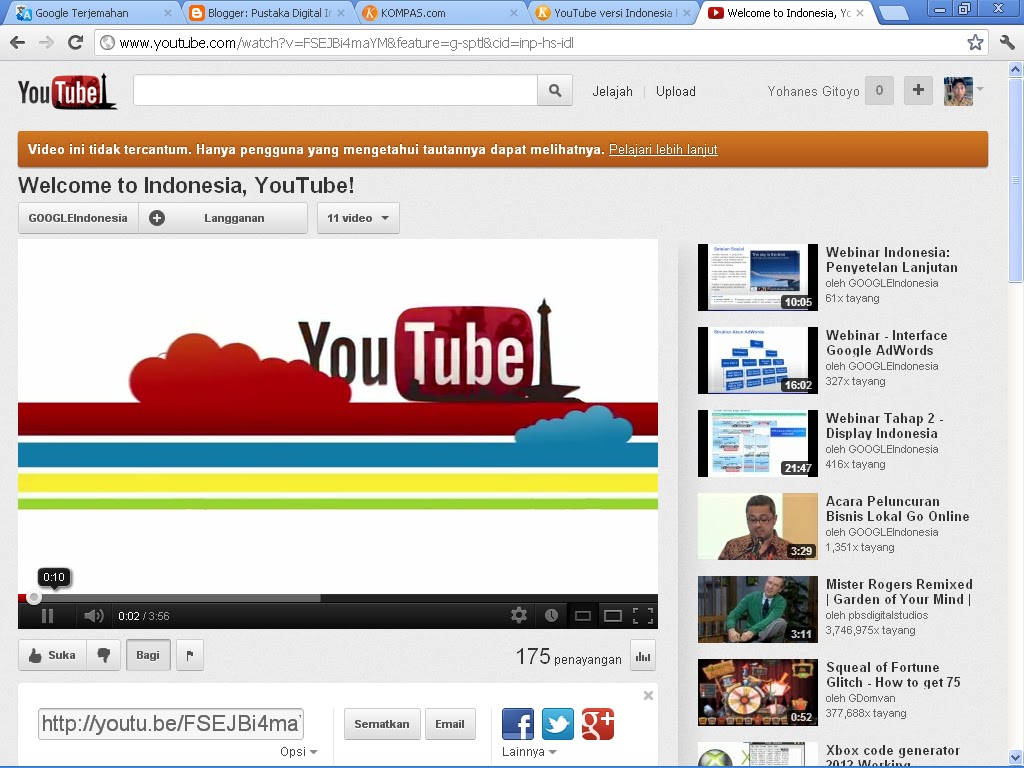Open Xbox code generator video title
Viewport: 1024px width, 768px height.
(x=893, y=756)
